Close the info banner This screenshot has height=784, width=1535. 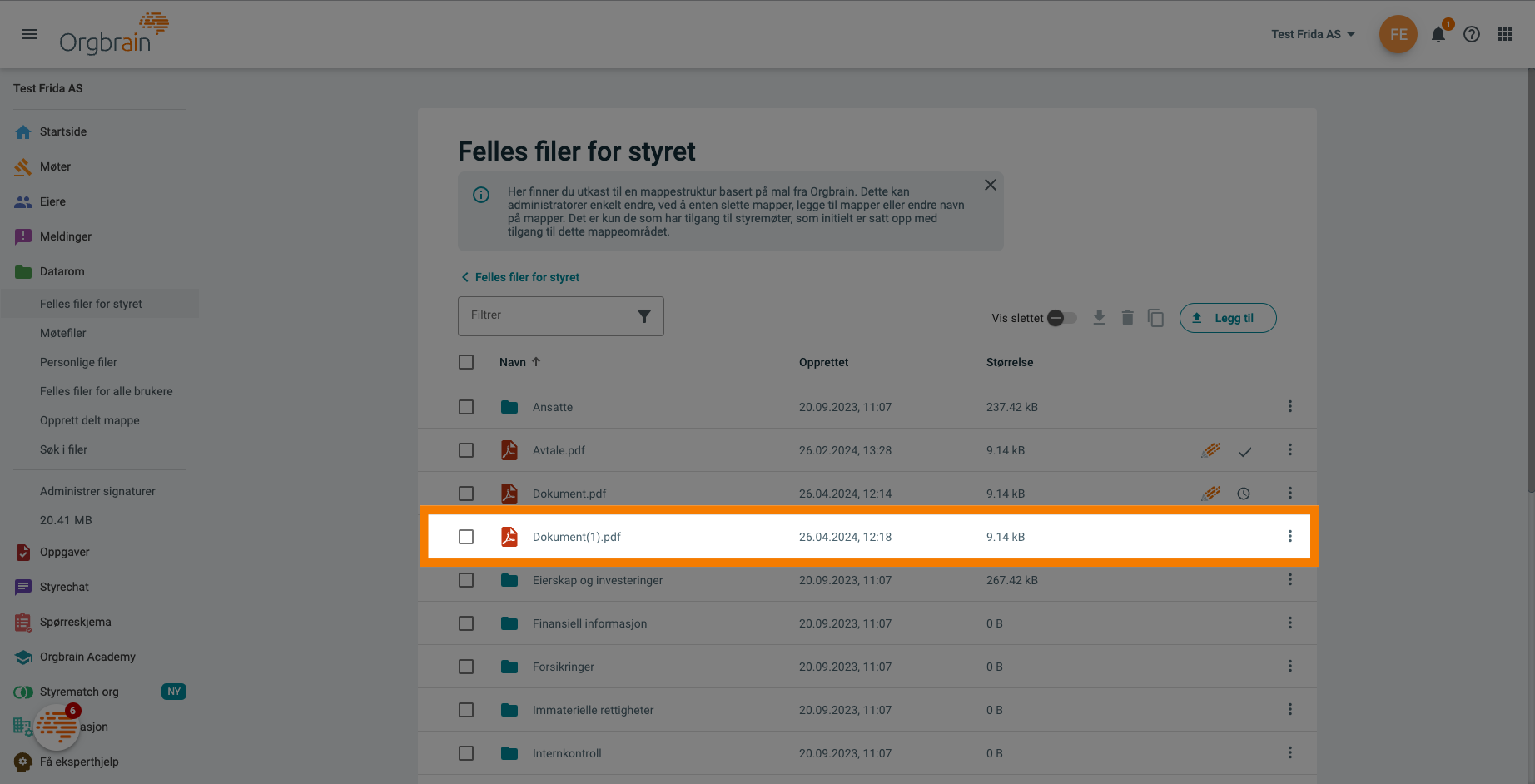coord(991,185)
